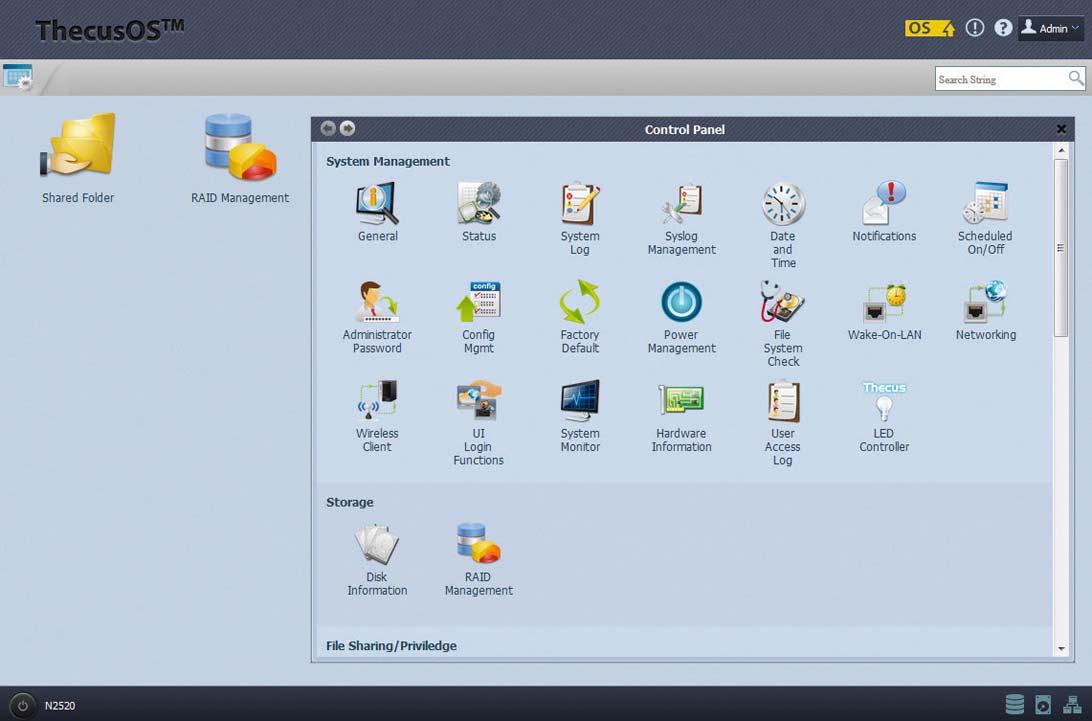Click the Control Panel scrollbar down arrow
The height and width of the screenshot is (721, 1092).
1061,649
